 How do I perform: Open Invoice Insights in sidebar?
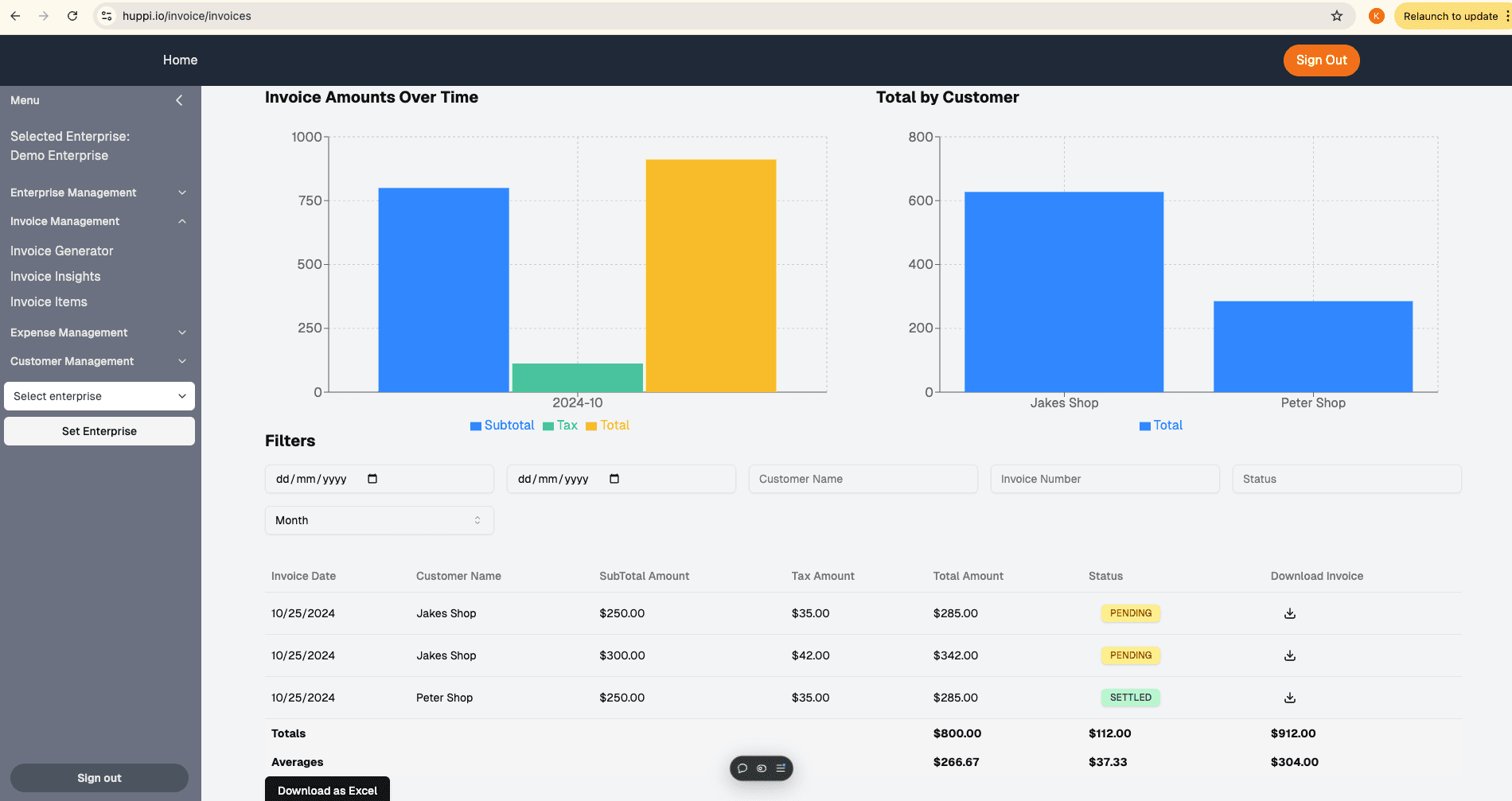coord(56,276)
